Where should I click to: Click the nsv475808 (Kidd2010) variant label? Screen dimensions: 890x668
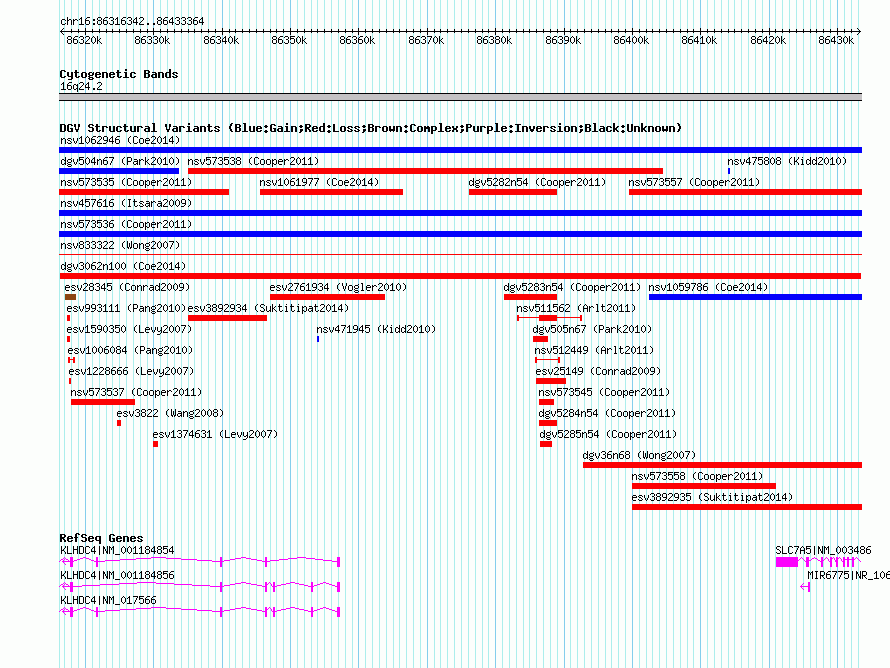tap(787, 161)
